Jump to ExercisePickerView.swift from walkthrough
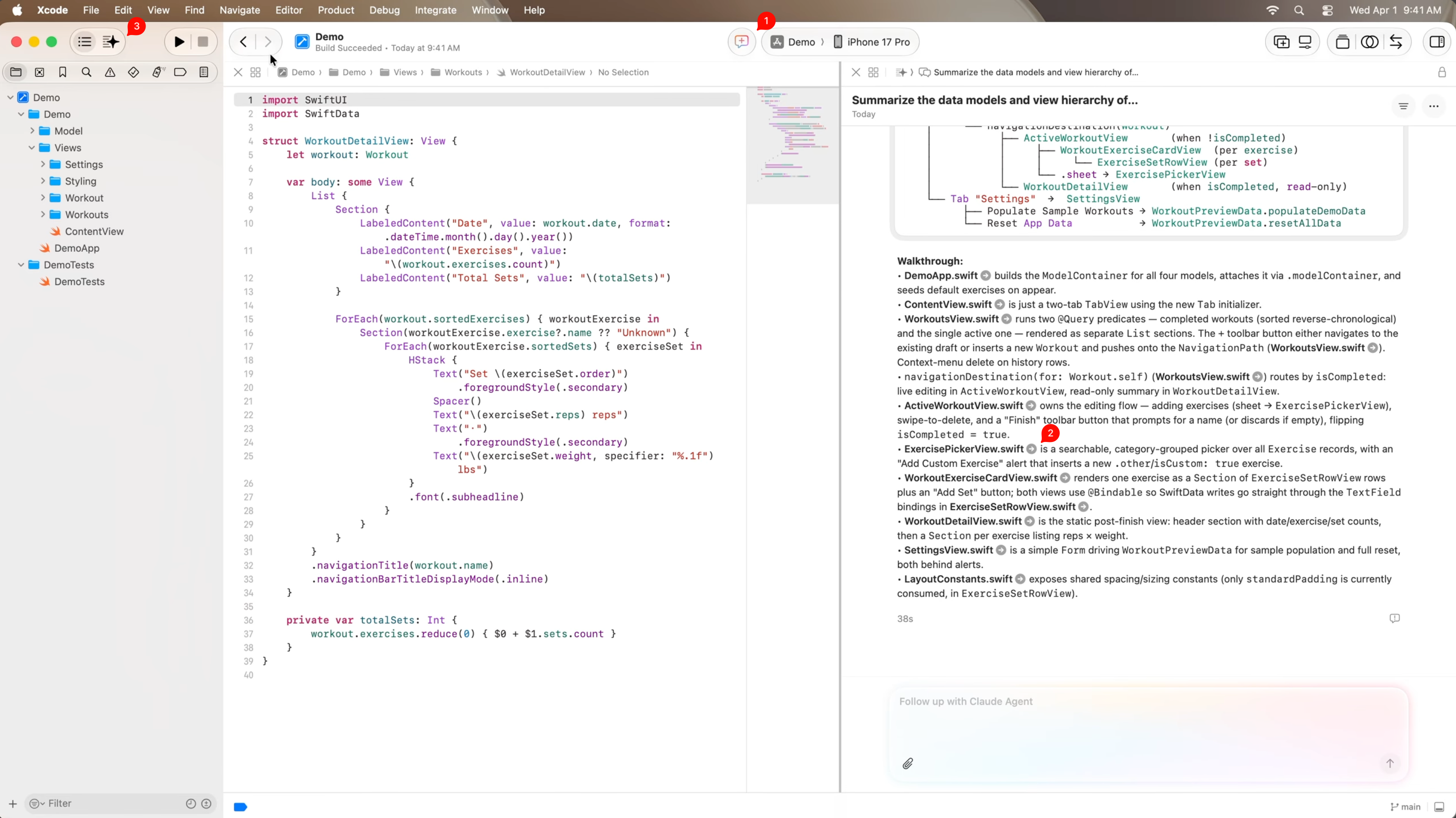This screenshot has width=1456, height=818. click(x=1031, y=449)
